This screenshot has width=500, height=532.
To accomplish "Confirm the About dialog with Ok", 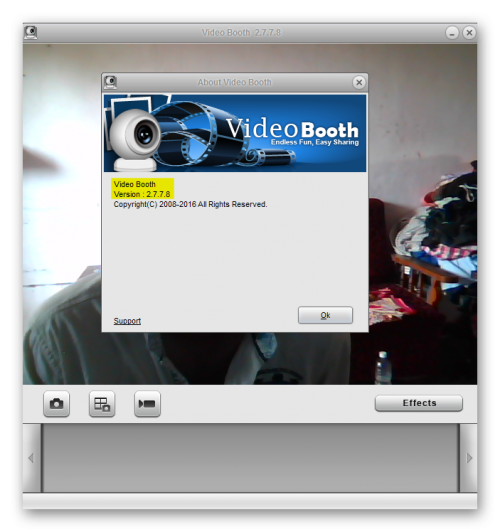I will [x=325, y=315].
